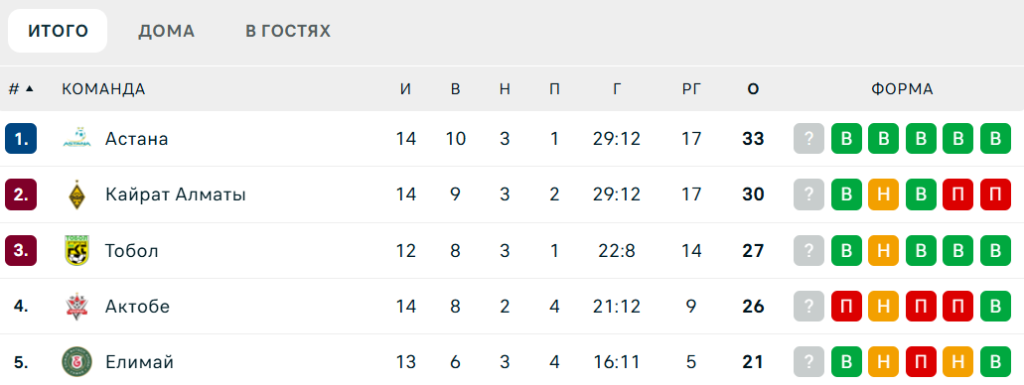Click the gray question mark next match icon for Тобол

pos(809,251)
